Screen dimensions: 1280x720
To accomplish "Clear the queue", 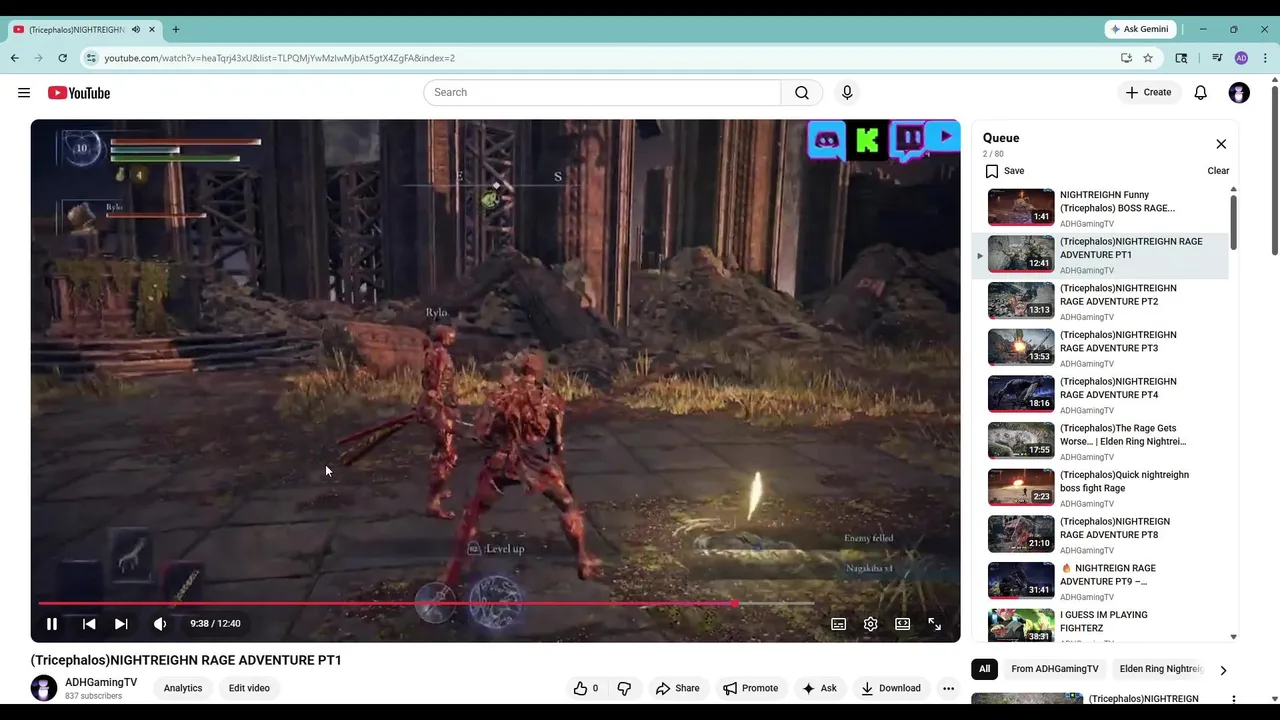I will click(x=1218, y=171).
